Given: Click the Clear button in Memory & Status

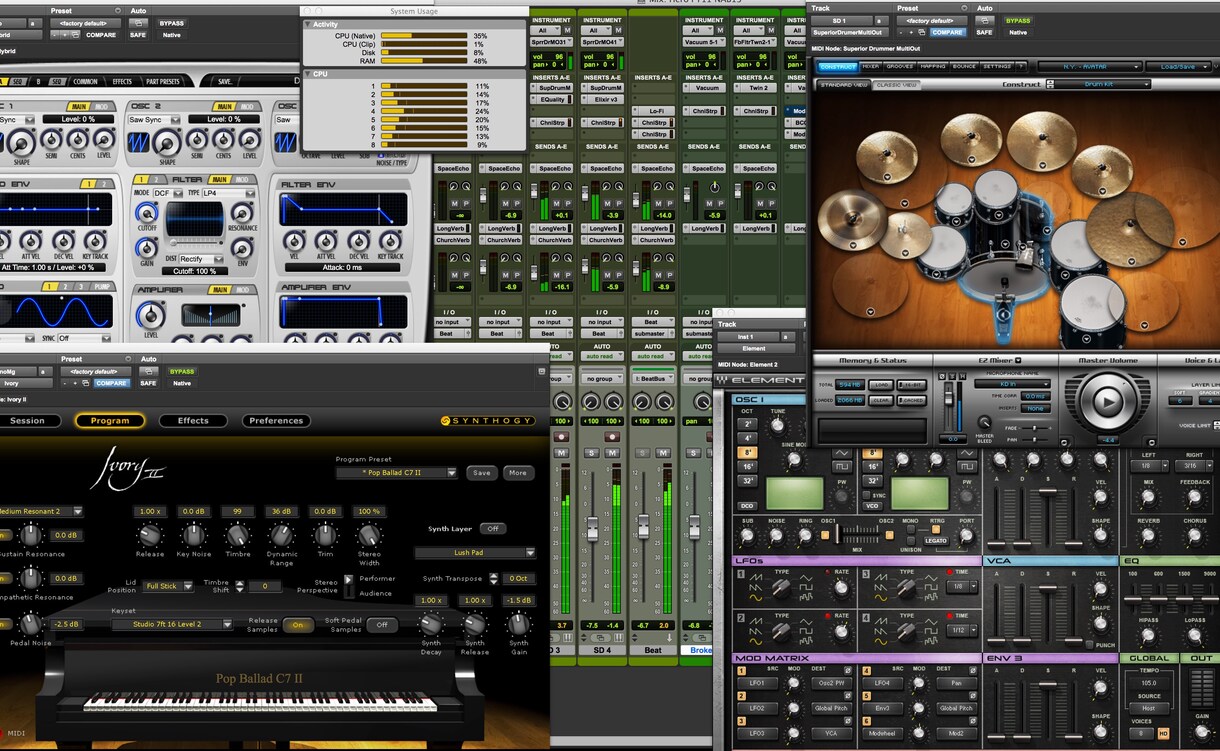Looking at the screenshot, I should 881,399.
